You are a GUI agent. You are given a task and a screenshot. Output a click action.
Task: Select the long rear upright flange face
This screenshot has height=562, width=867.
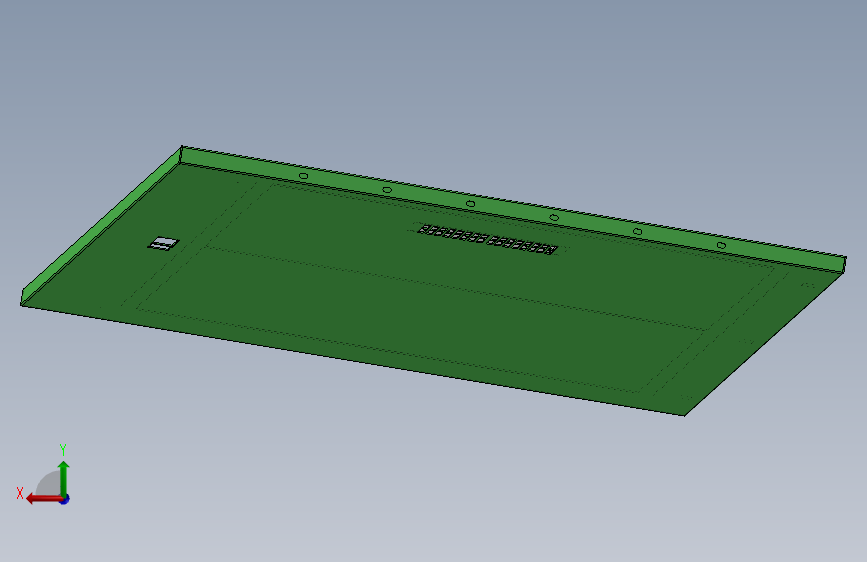pyautogui.click(x=513, y=209)
